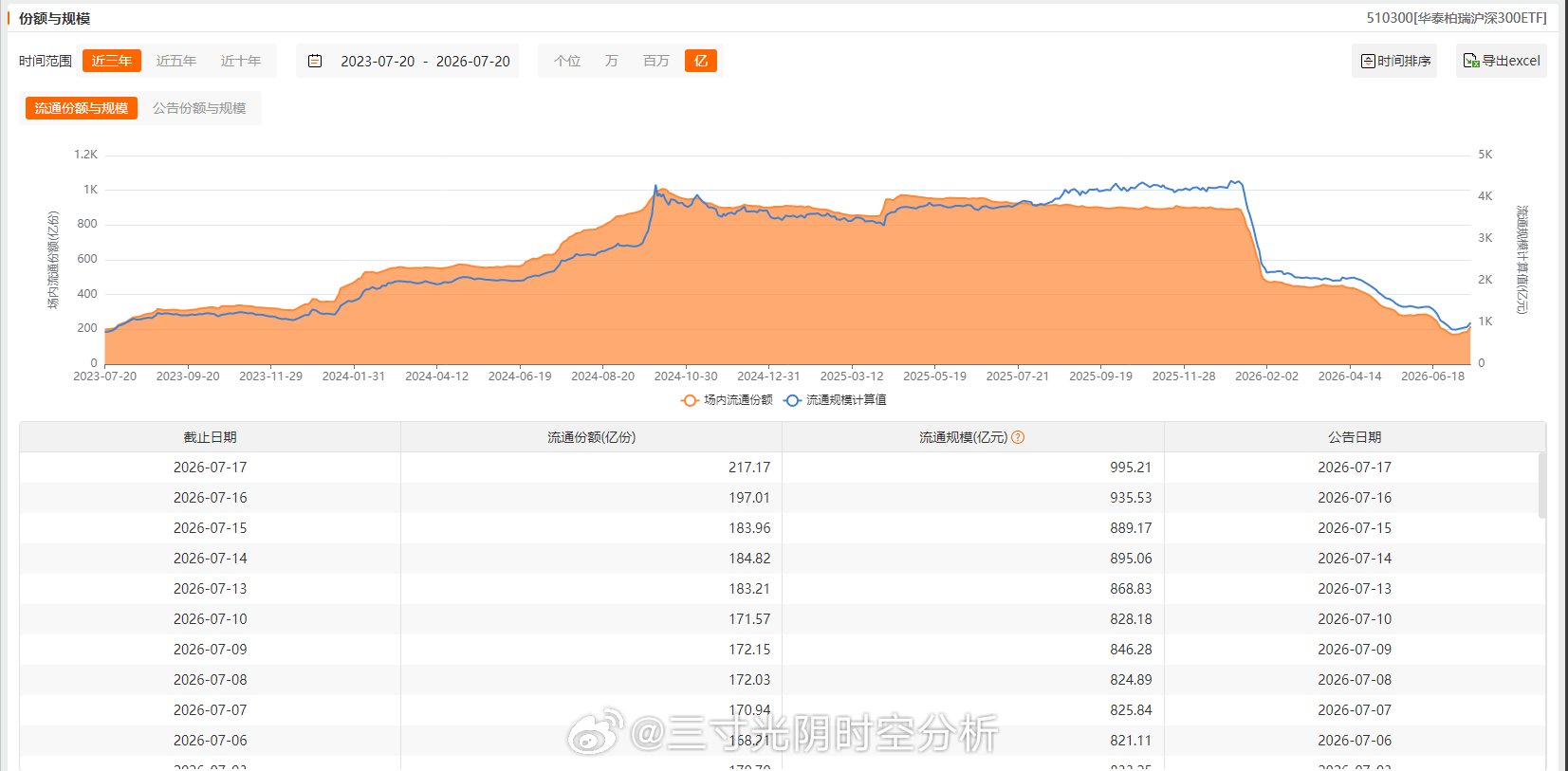This screenshot has height=771, width=1568.
Task: Click the export Excel icon
Action: point(1471,61)
